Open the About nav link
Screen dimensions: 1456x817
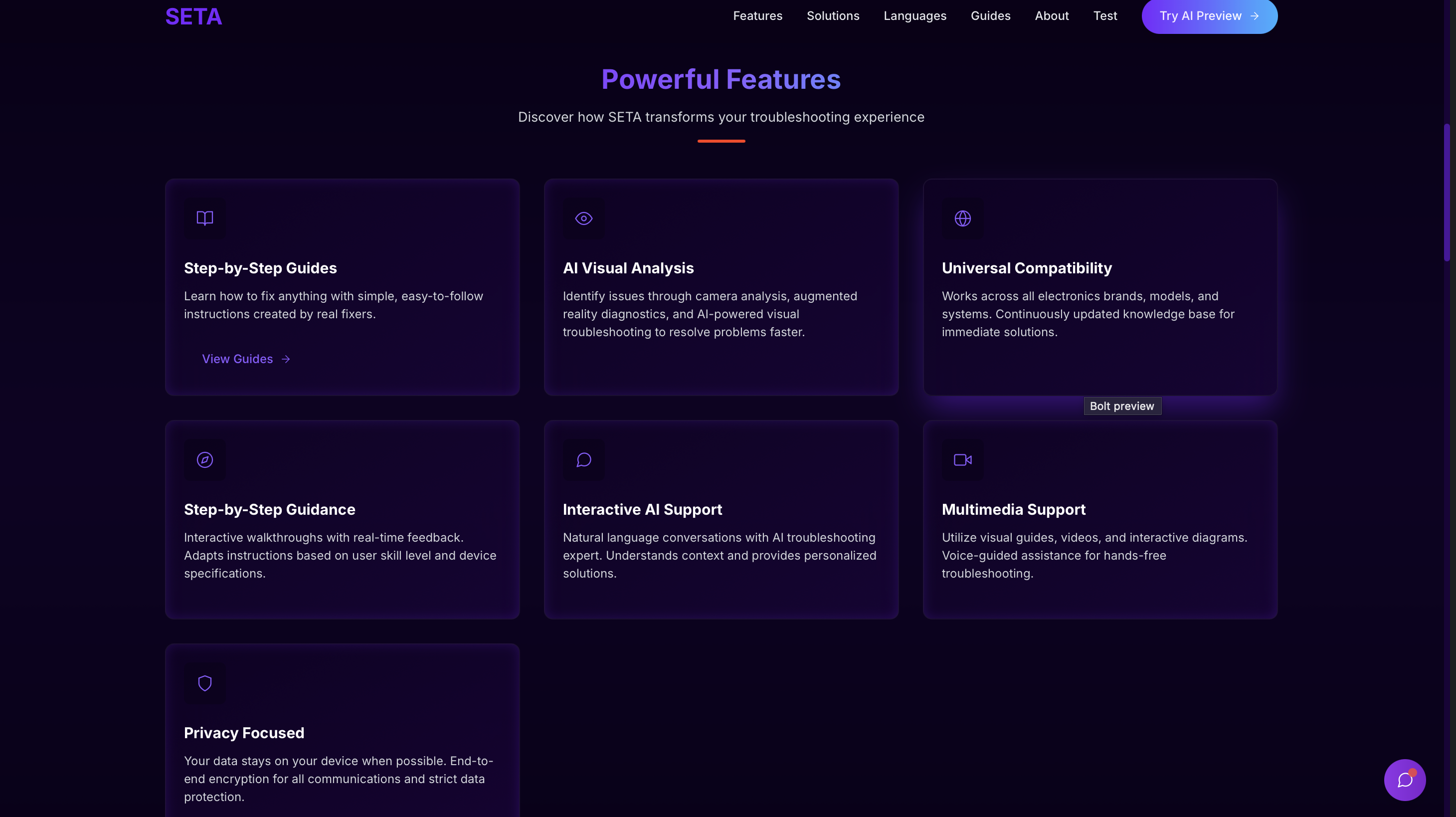pyautogui.click(x=1051, y=16)
